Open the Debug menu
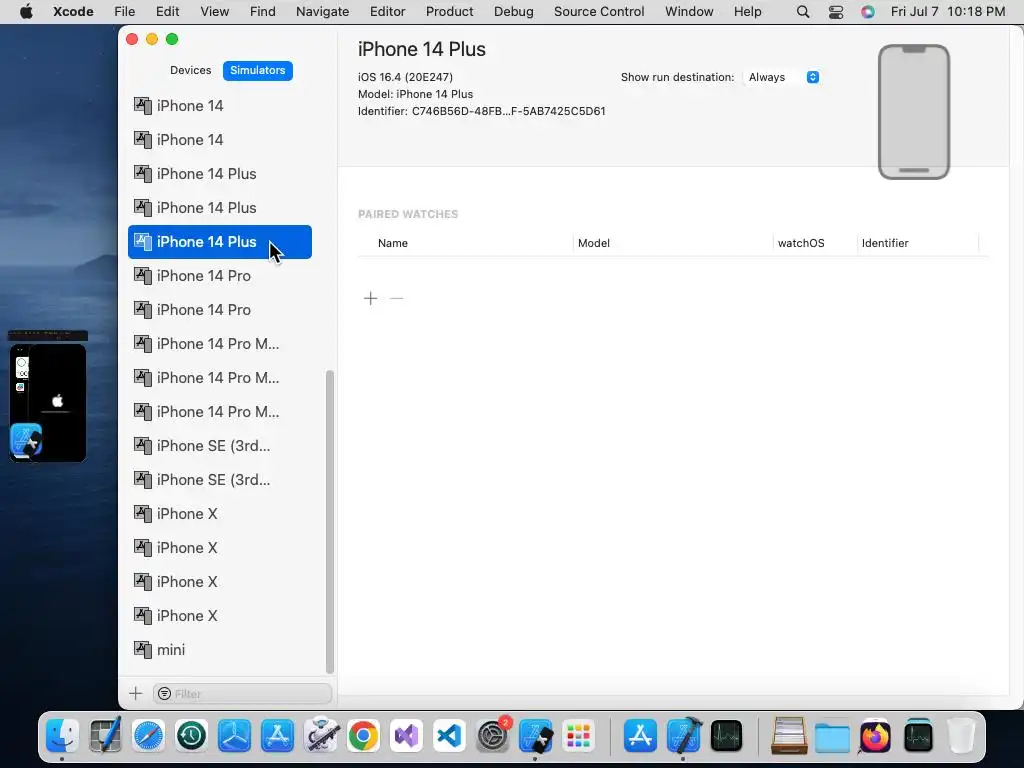The width and height of the screenshot is (1024, 768). 513,12
